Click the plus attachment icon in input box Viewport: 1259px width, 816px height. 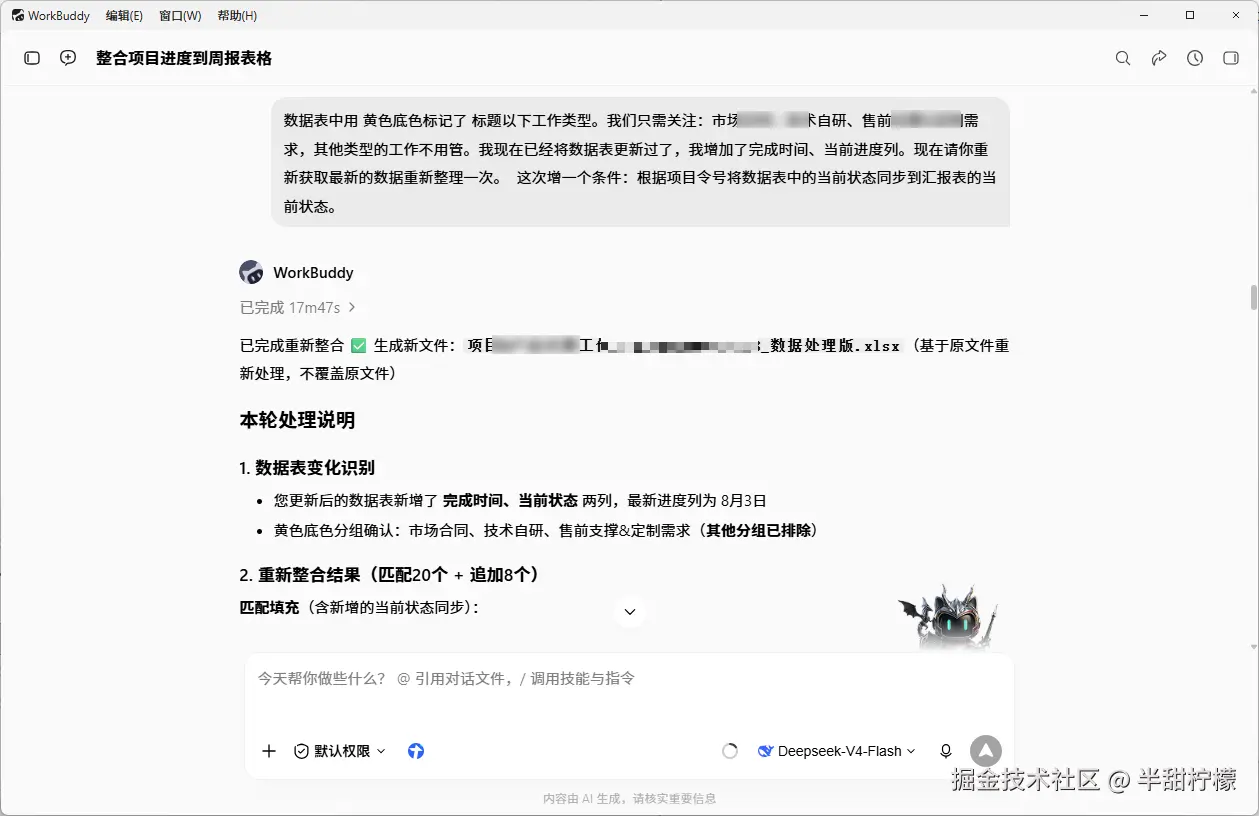[x=269, y=751]
